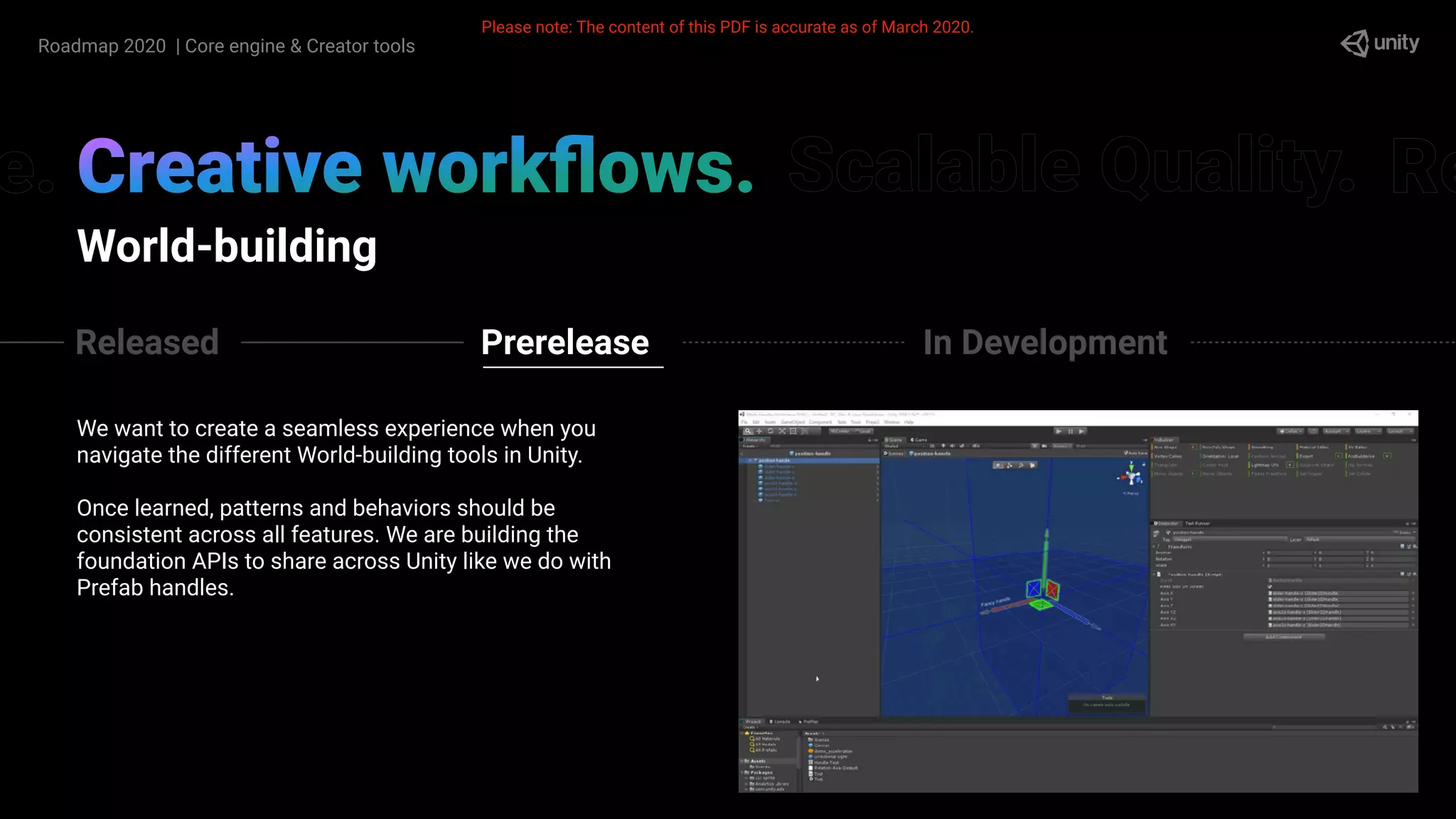Select position-handle row in Hierarchy
Image resolution: width=1456 pixels, height=819 pixels.
[x=810, y=461]
